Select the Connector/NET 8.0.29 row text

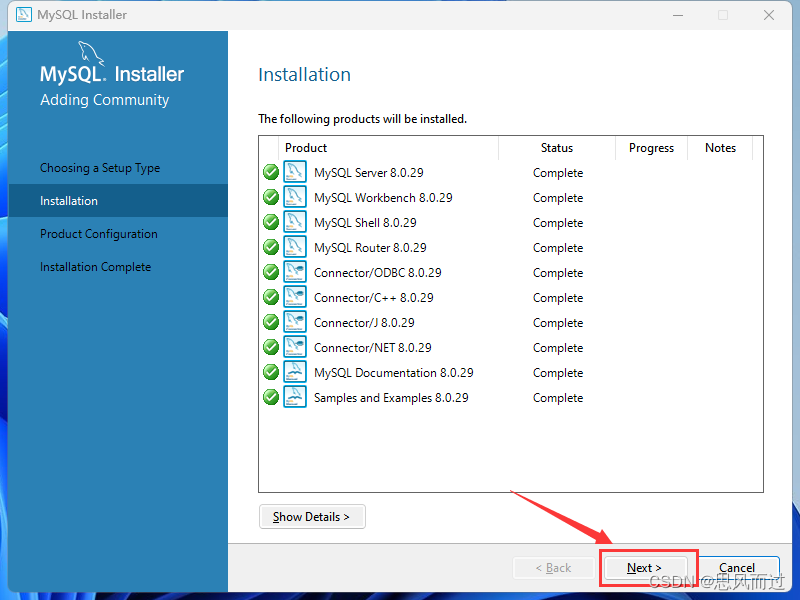pyautogui.click(x=373, y=348)
